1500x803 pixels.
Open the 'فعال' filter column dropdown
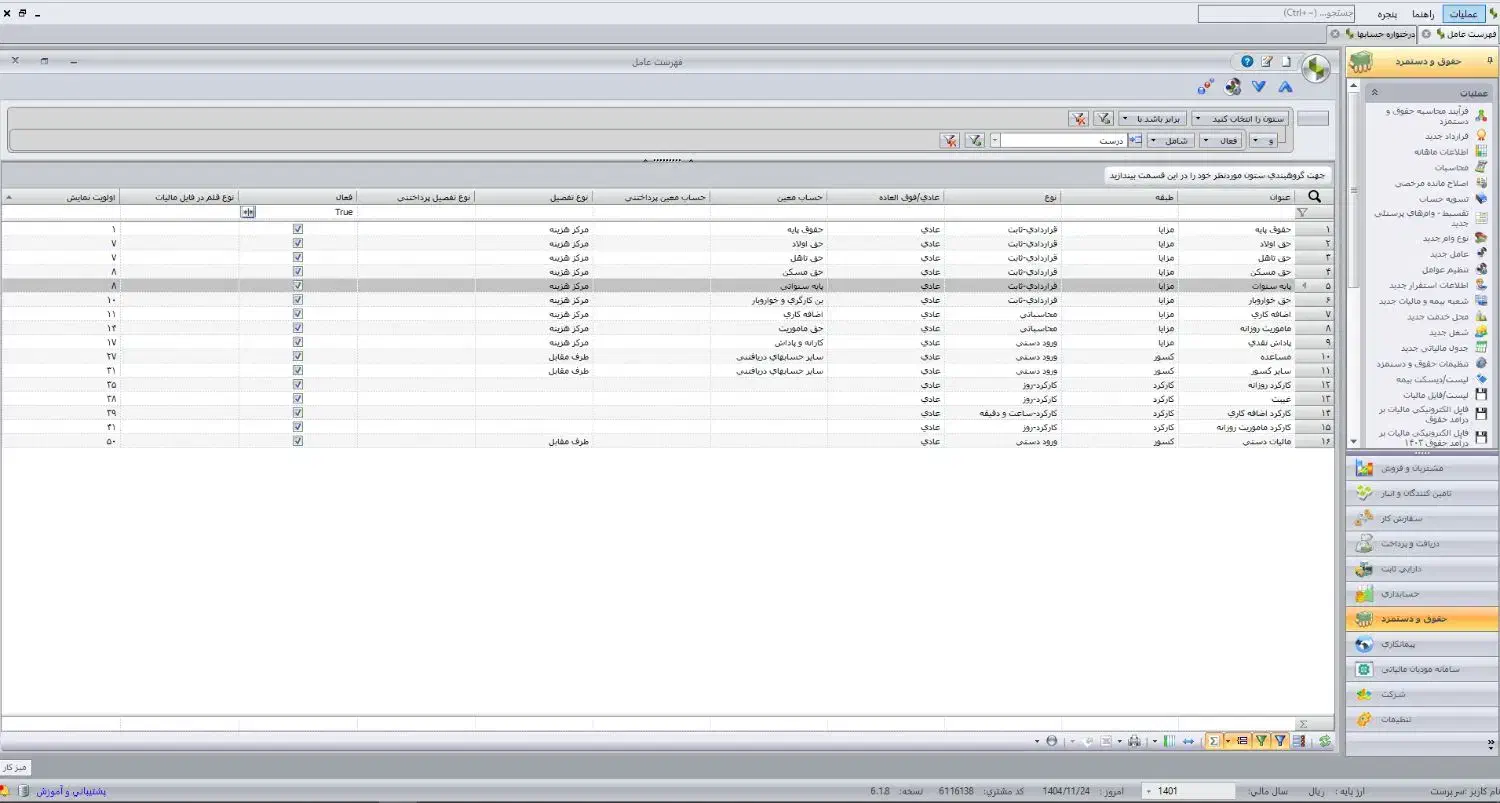coord(1221,141)
